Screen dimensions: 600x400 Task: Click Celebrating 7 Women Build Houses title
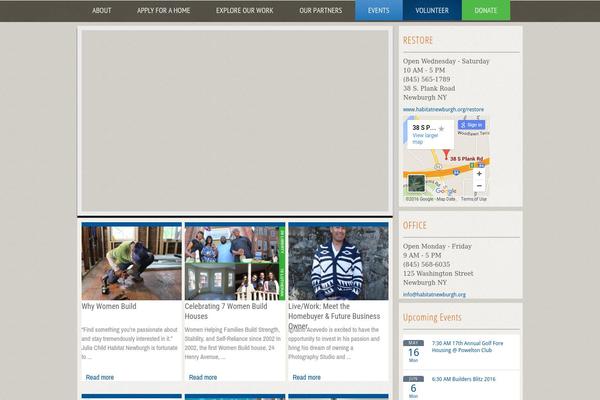pyautogui.click(x=226, y=311)
